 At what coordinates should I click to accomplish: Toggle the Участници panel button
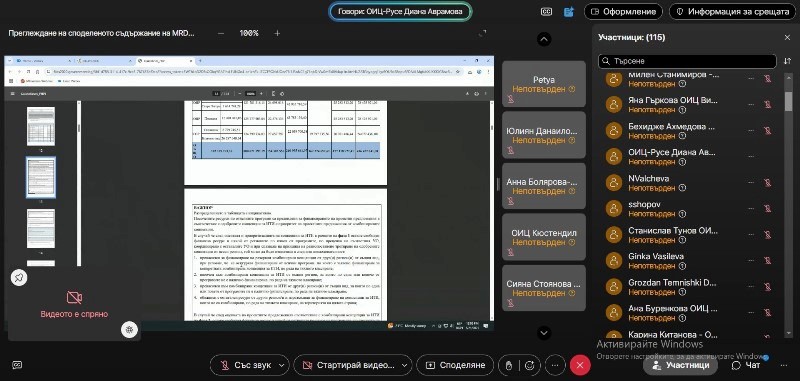click(x=681, y=365)
